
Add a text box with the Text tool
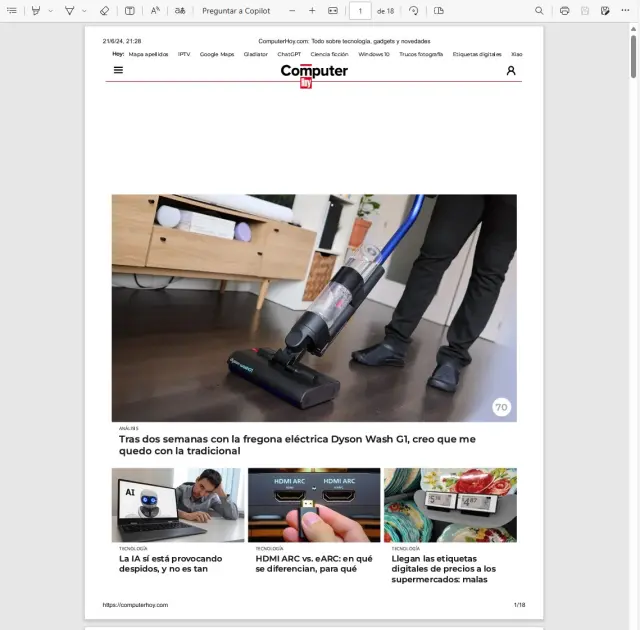pos(130,10)
